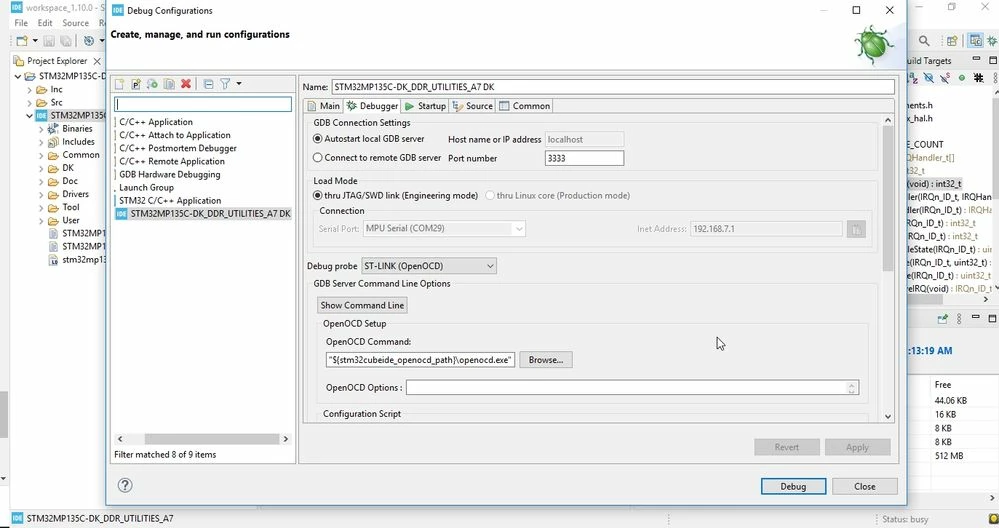Open the Edit menu in IDE window
This screenshot has height=528, width=999.
(x=45, y=23)
